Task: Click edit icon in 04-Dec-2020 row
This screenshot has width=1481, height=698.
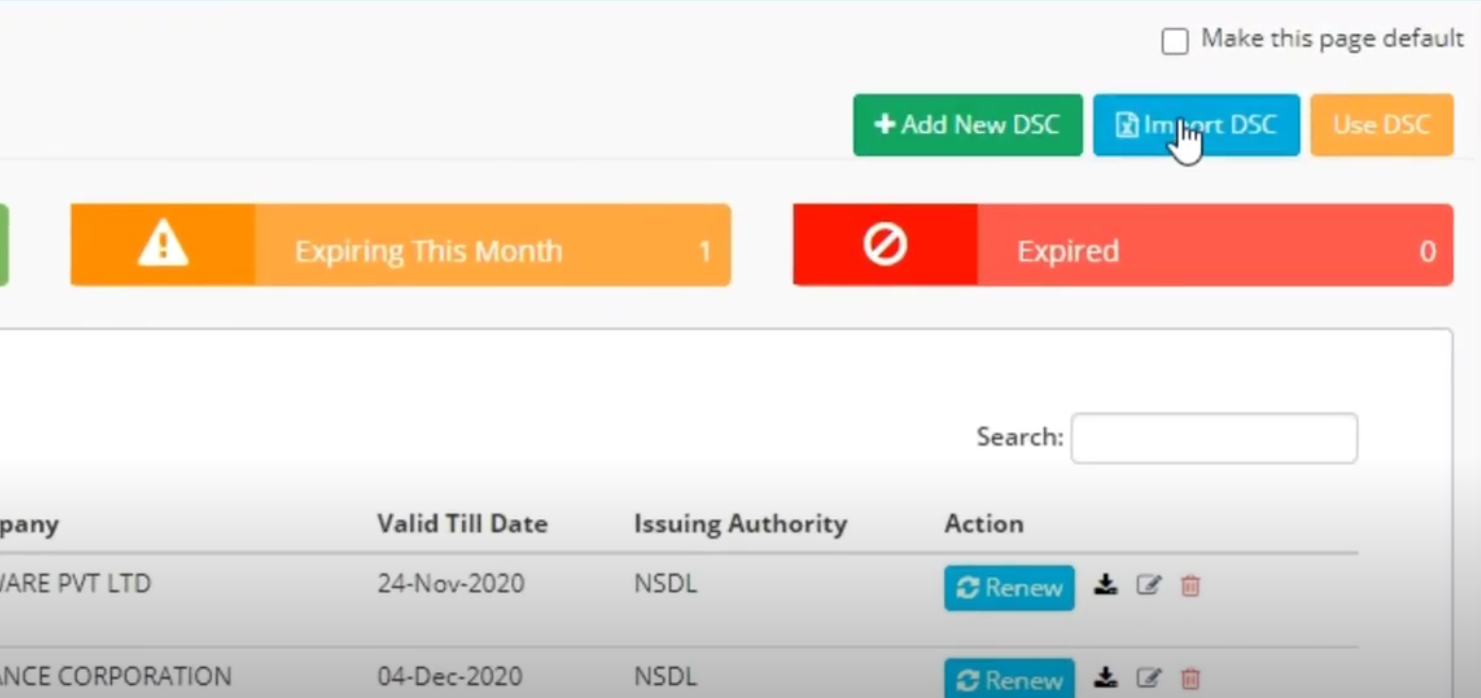Action: [x=1149, y=678]
